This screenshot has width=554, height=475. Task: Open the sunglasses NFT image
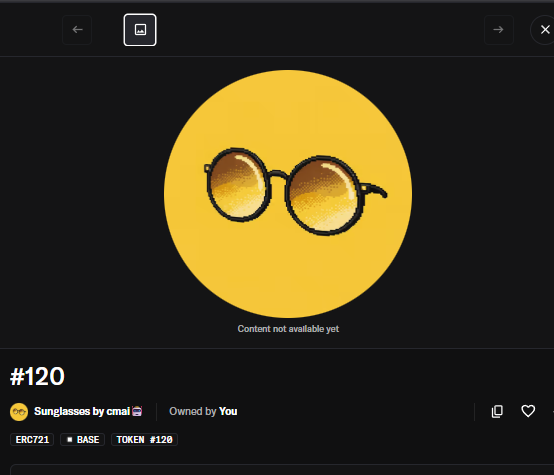pos(288,194)
